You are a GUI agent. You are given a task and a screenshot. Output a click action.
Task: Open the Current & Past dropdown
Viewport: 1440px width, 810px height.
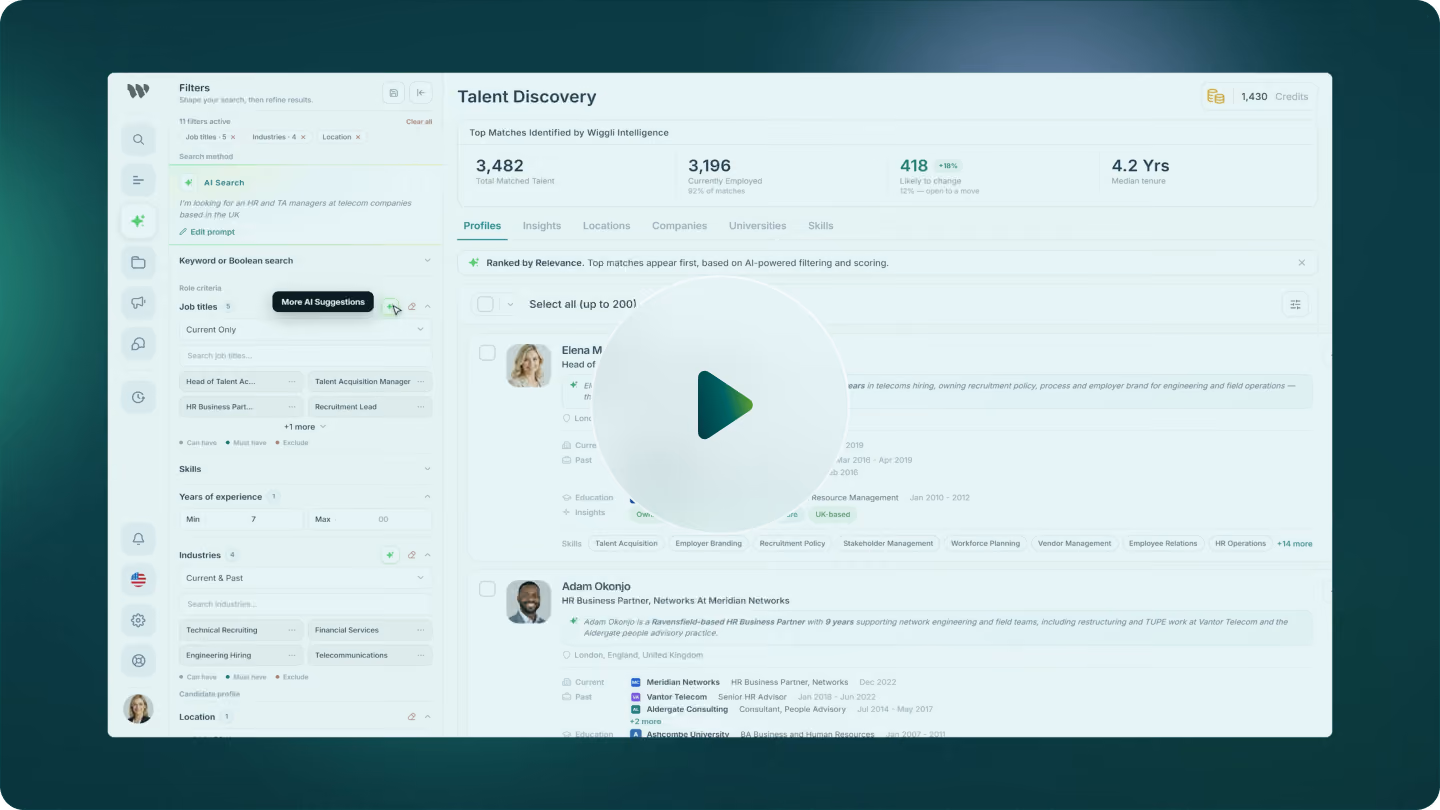click(x=305, y=578)
